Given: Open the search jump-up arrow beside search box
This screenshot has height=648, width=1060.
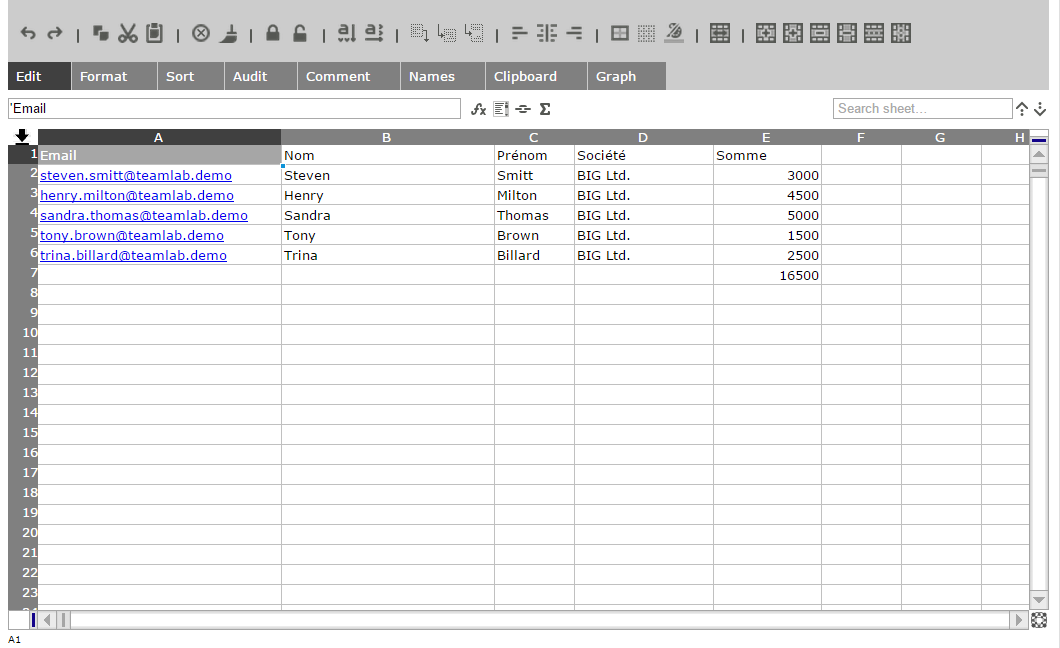Looking at the screenshot, I should [x=1023, y=109].
